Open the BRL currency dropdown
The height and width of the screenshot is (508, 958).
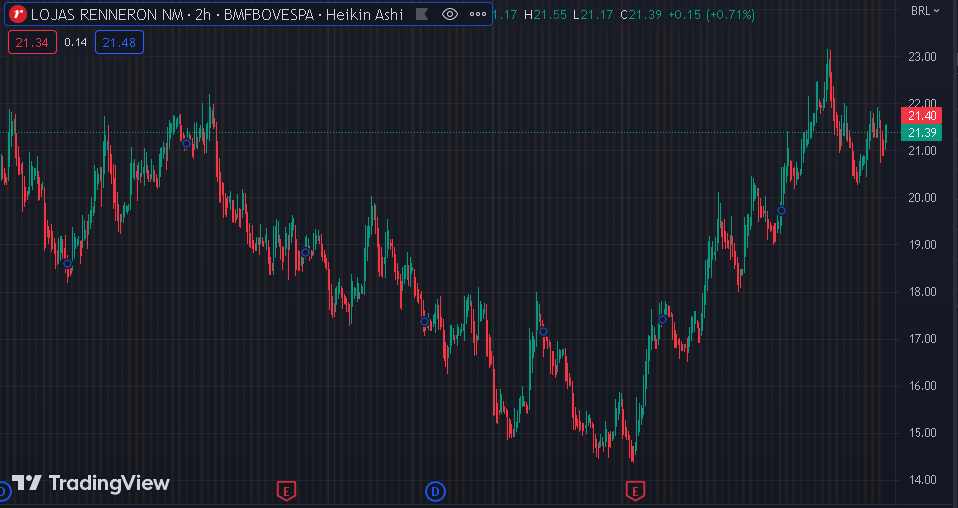tap(925, 10)
